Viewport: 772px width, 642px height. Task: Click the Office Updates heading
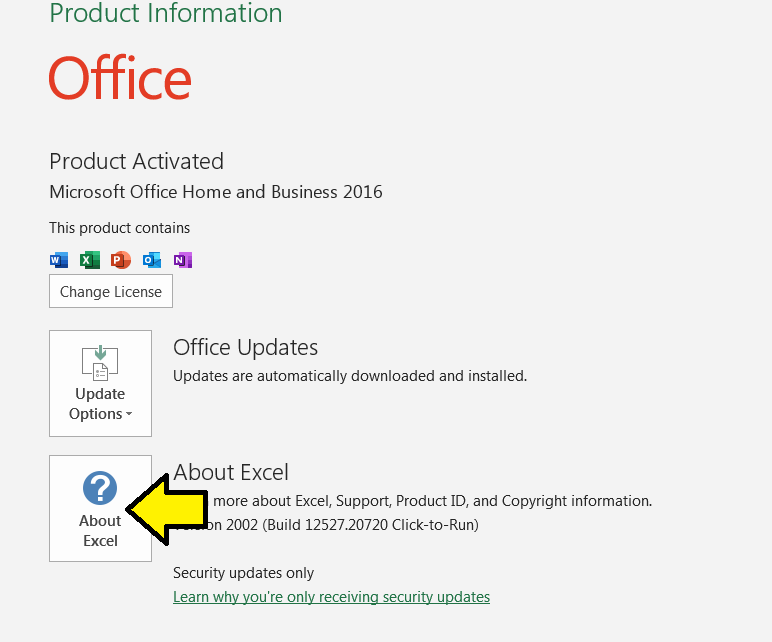(x=245, y=347)
